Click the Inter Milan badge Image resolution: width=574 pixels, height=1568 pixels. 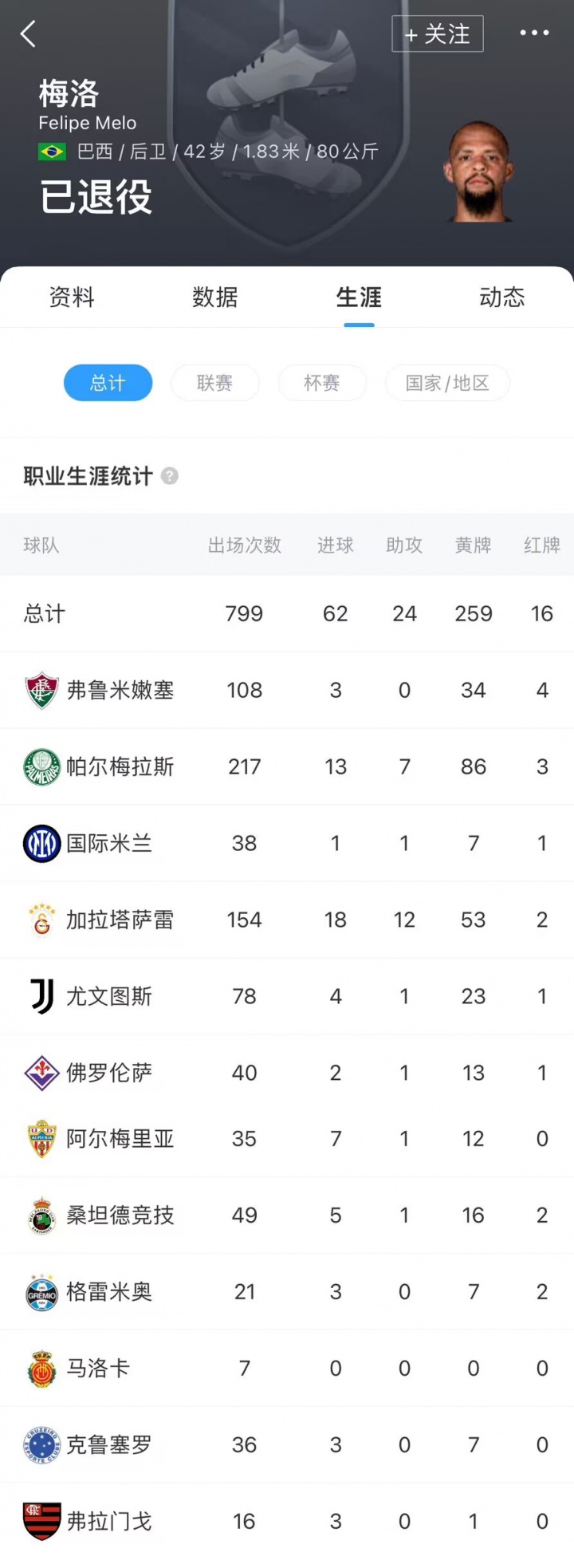(41, 842)
